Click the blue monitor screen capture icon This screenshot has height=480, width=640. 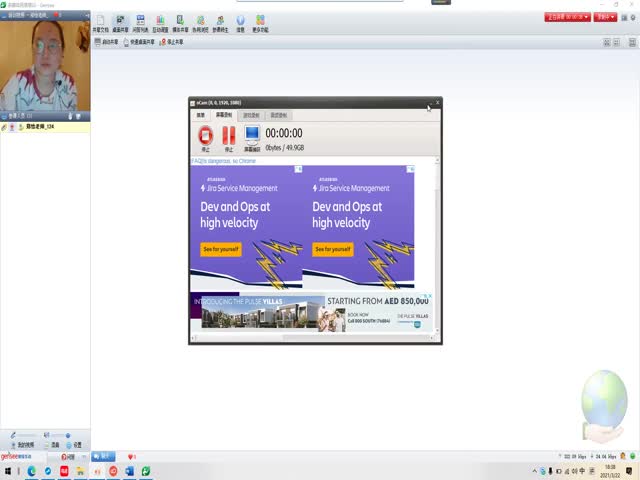(x=251, y=135)
